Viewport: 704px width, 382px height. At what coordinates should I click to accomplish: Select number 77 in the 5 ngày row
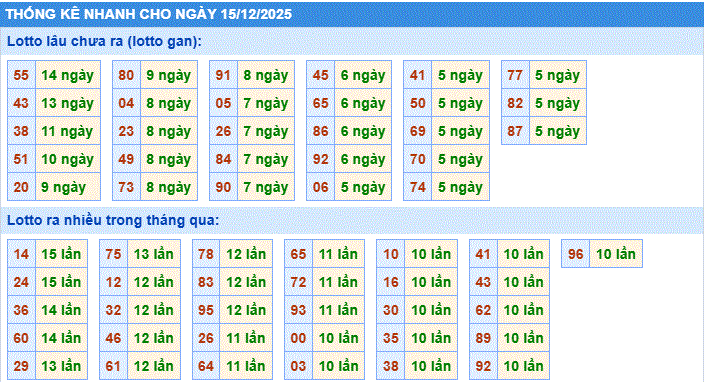click(x=515, y=75)
